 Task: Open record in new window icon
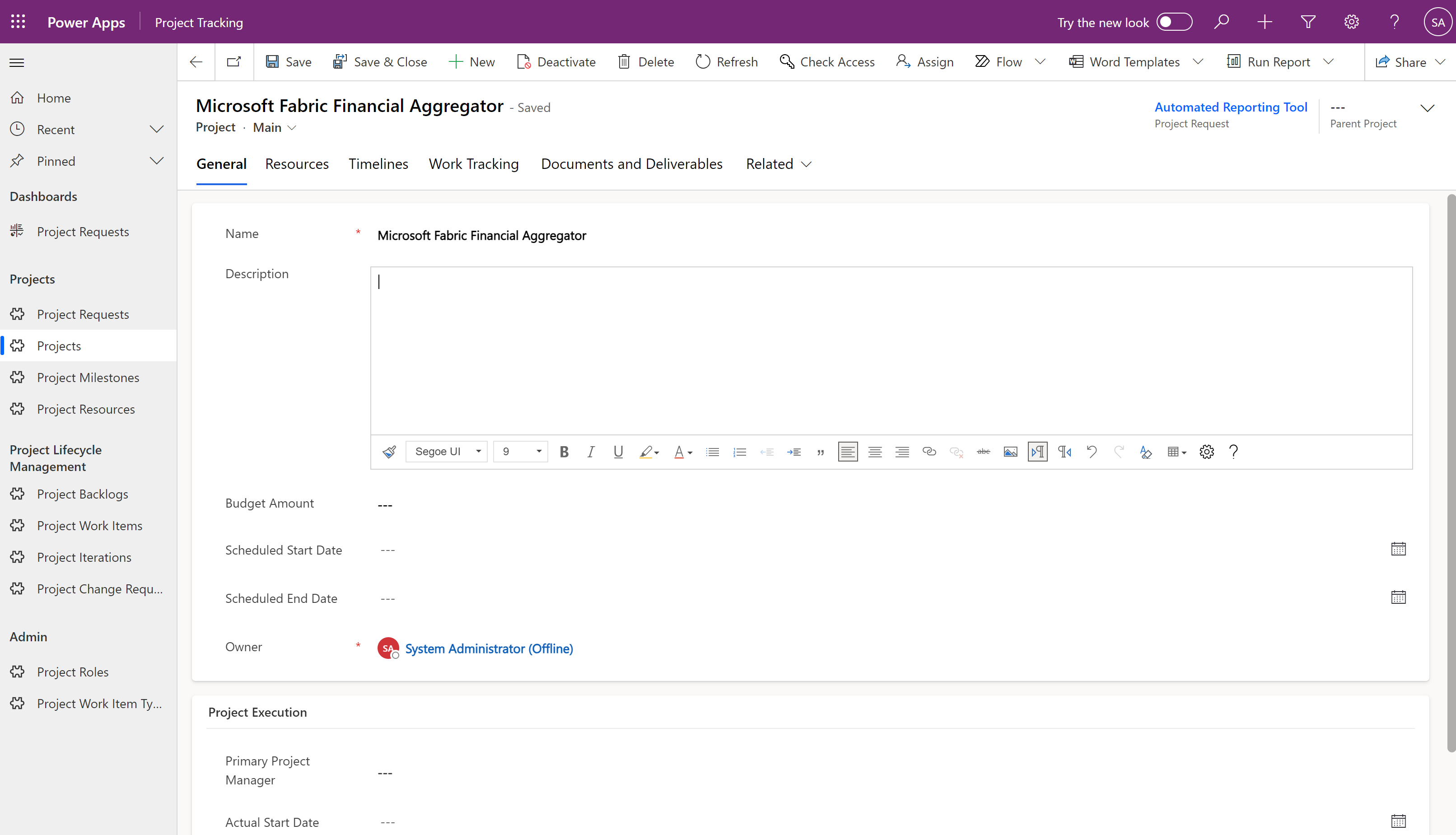tap(234, 62)
